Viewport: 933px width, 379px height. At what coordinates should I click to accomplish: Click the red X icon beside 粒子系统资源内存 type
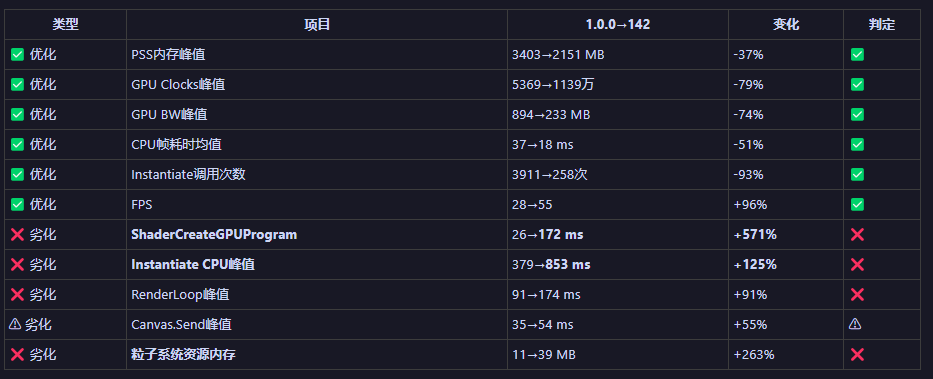[17, 355]
